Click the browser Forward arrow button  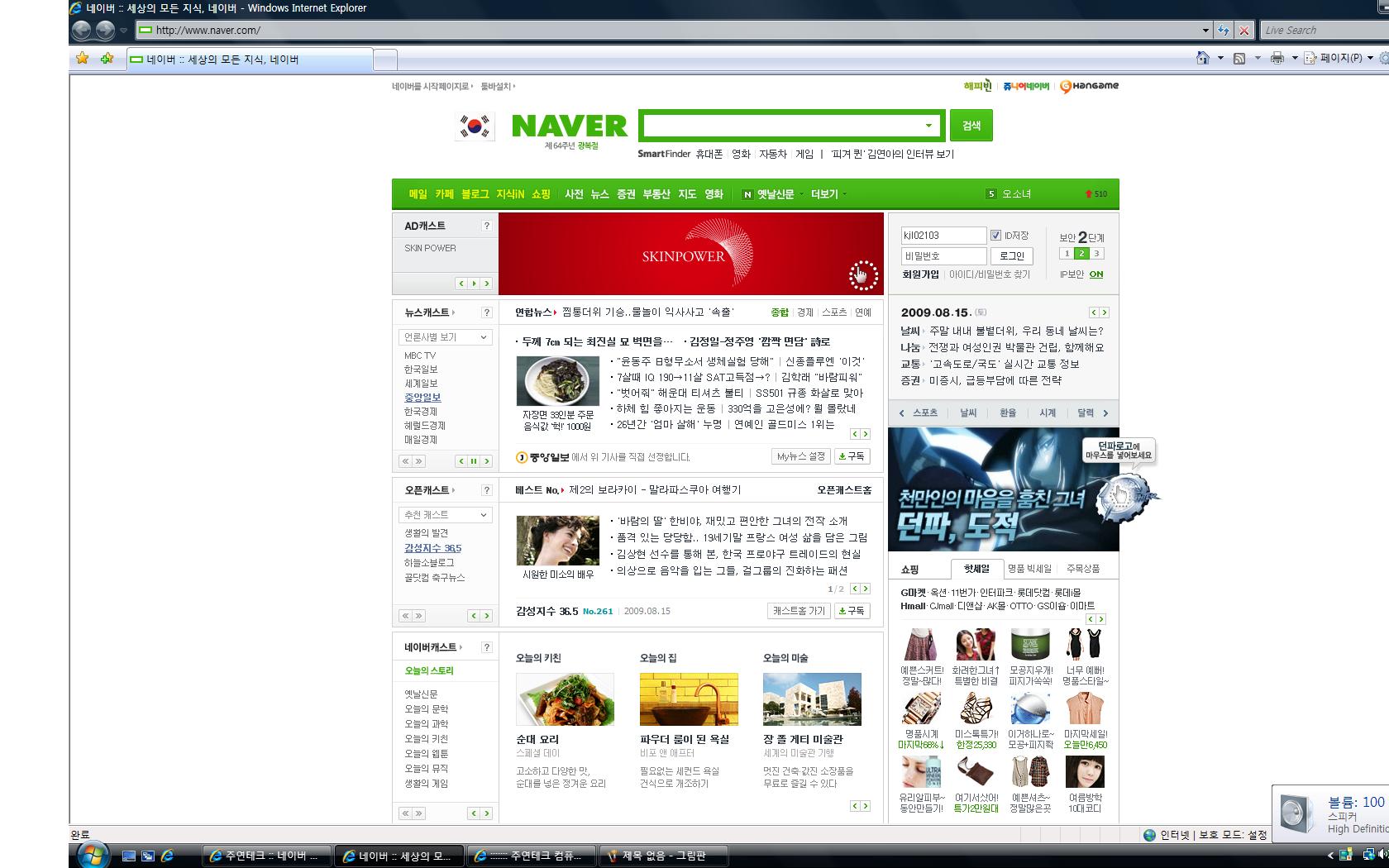click(105, 31)
